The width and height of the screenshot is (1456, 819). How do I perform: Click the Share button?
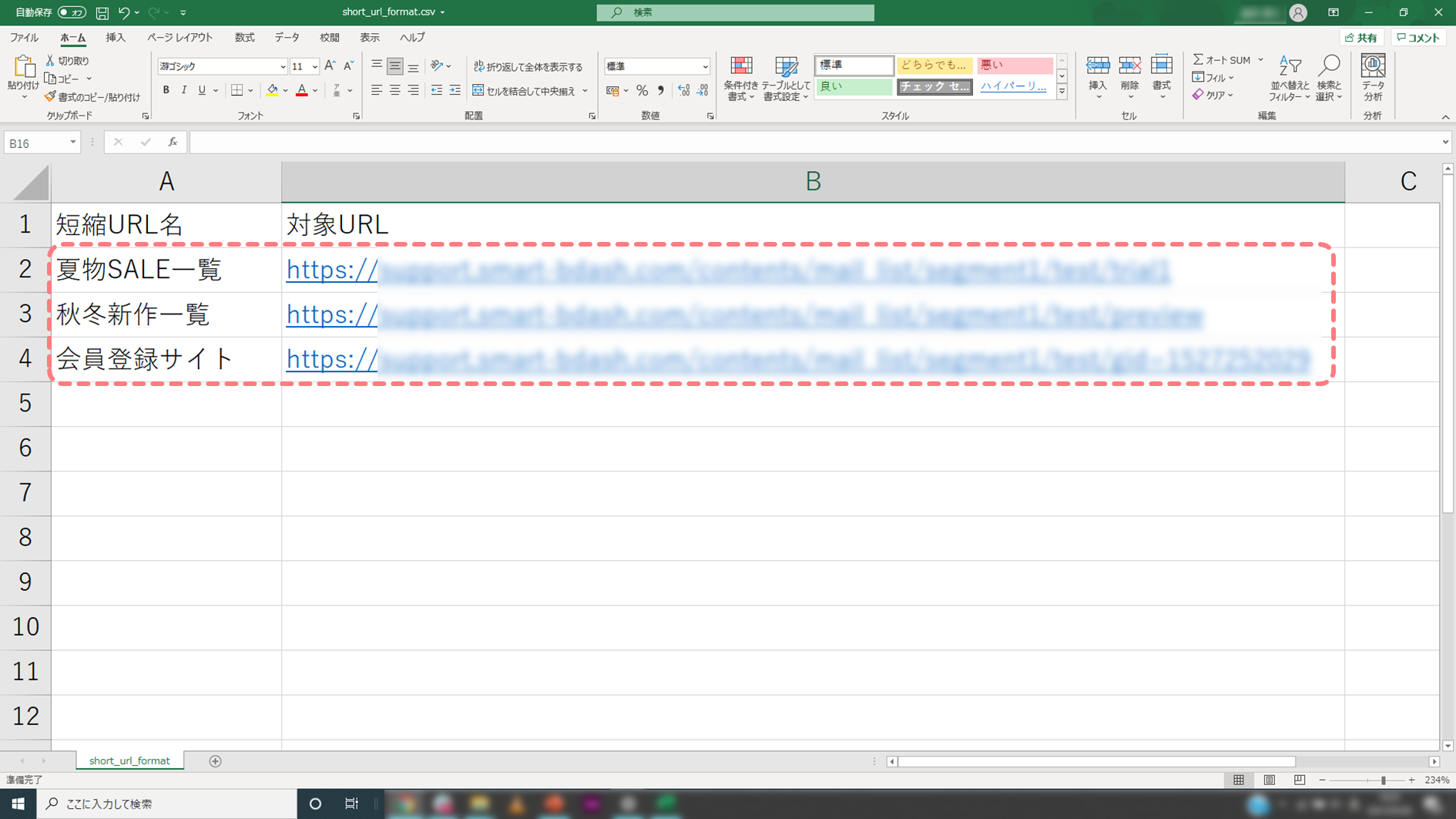coord(1362,38)
